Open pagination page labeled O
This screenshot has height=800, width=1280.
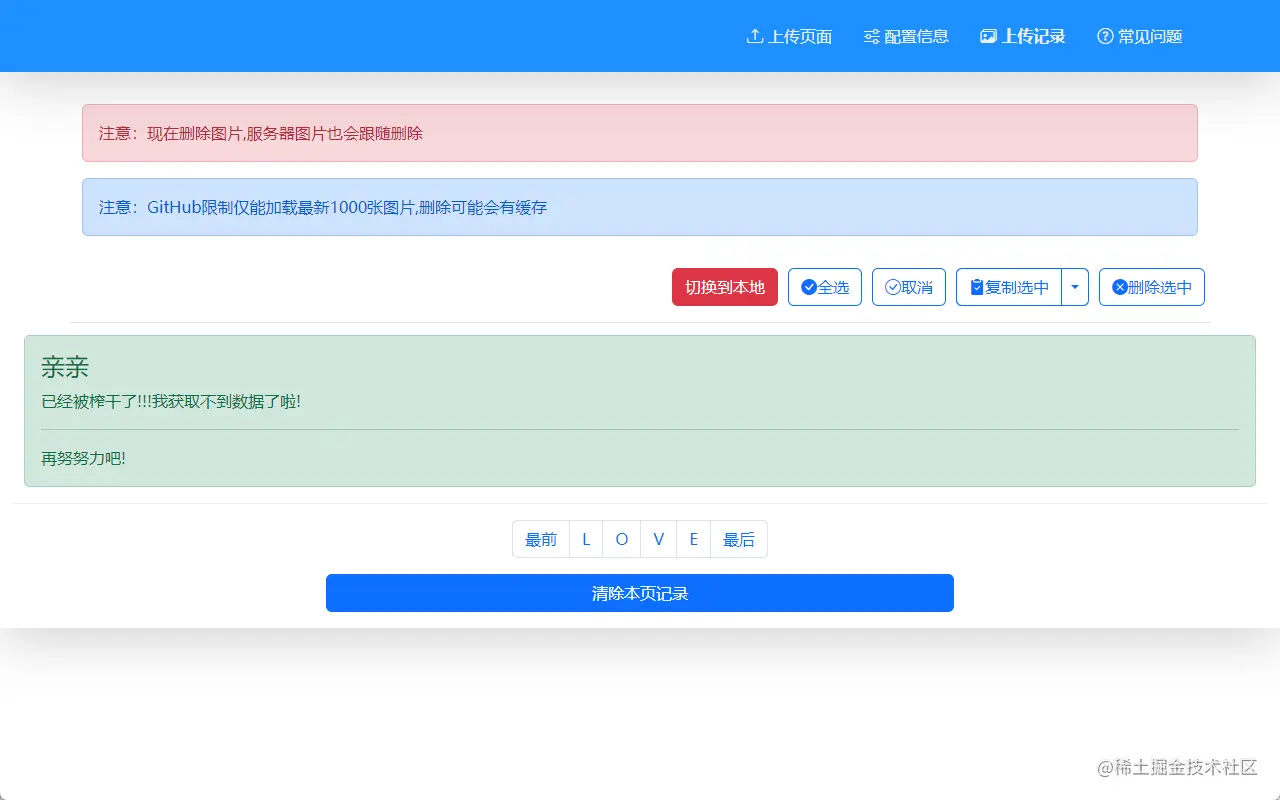pyautogui.click(x=622, y=539)
